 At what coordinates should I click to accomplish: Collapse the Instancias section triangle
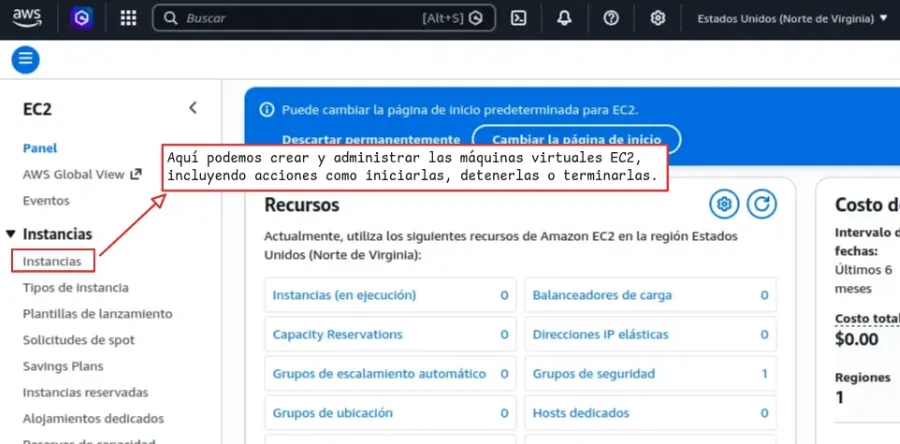pos(11,234)
